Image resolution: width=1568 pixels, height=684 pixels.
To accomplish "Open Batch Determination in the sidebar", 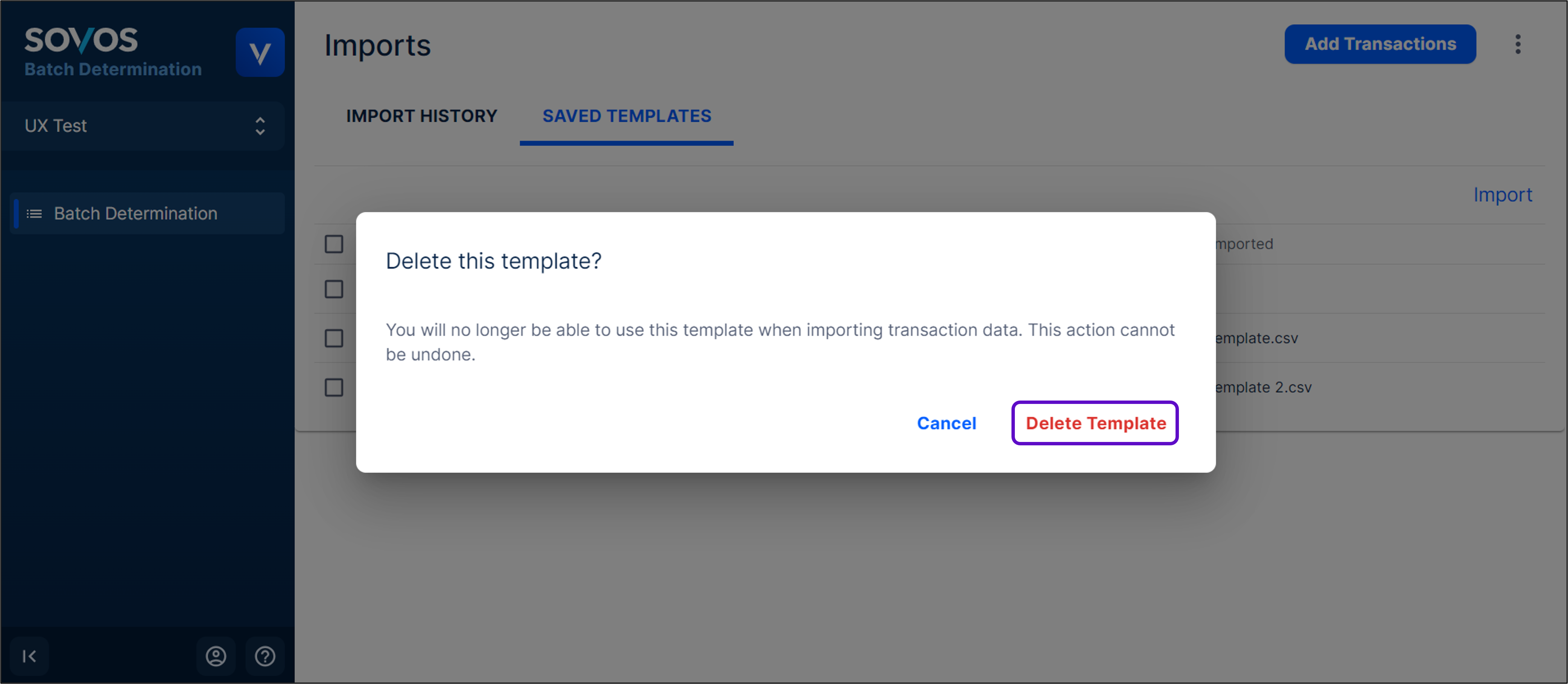I will (136, 214).
